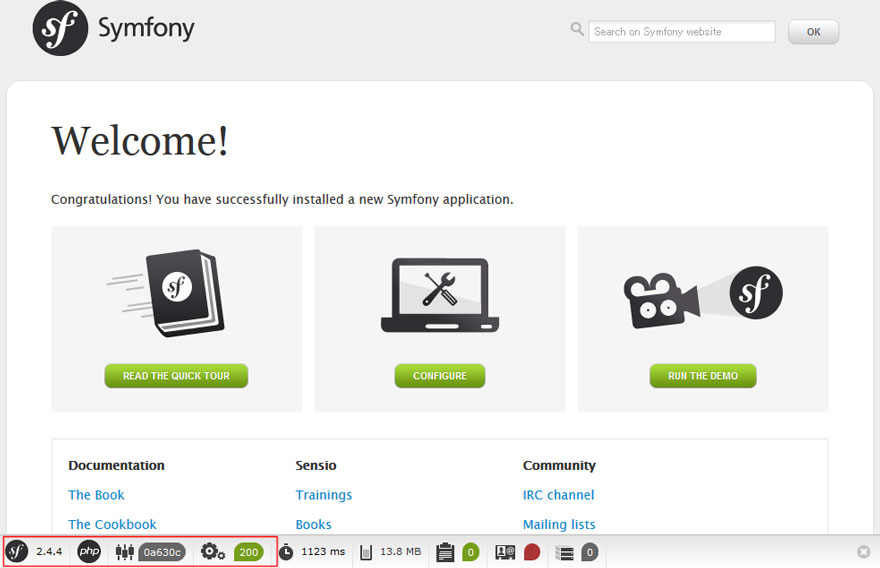Open the Configure button
This screenshot has width=880, height=568.
pyautogui.click(x=439, y=375)
